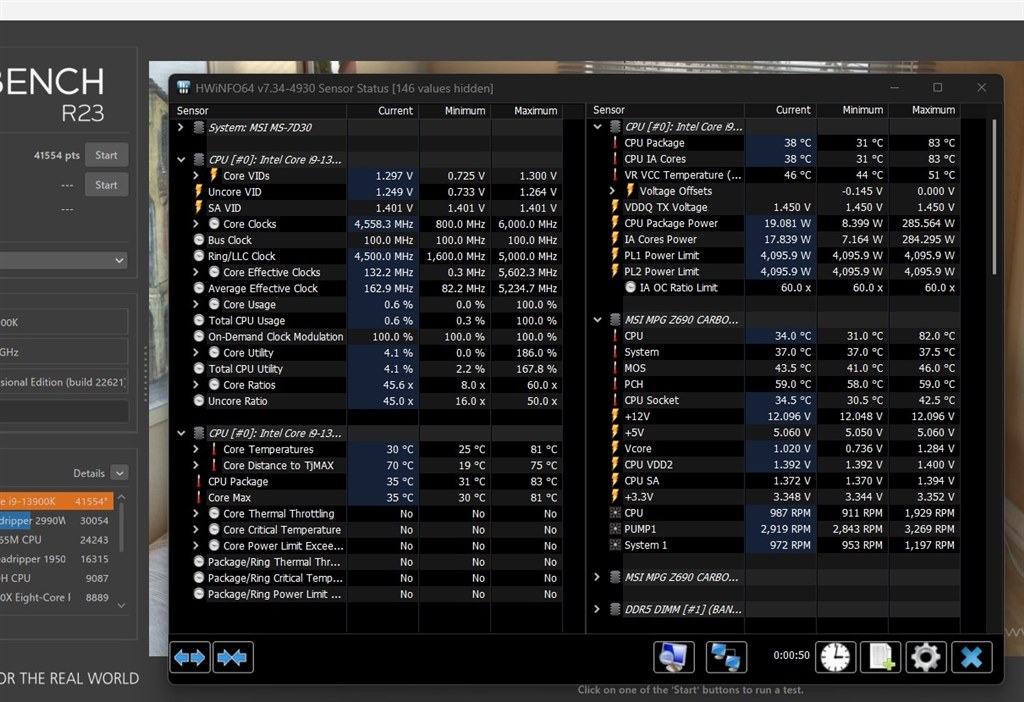Viewport: 1024px width, 702px height.
Task: Click the shrink layout arrows icon
Action: point(232,658)
